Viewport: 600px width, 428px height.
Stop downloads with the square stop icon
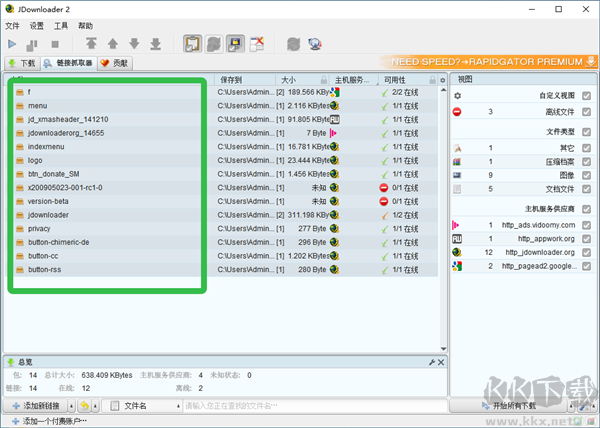tap(55, 44)
